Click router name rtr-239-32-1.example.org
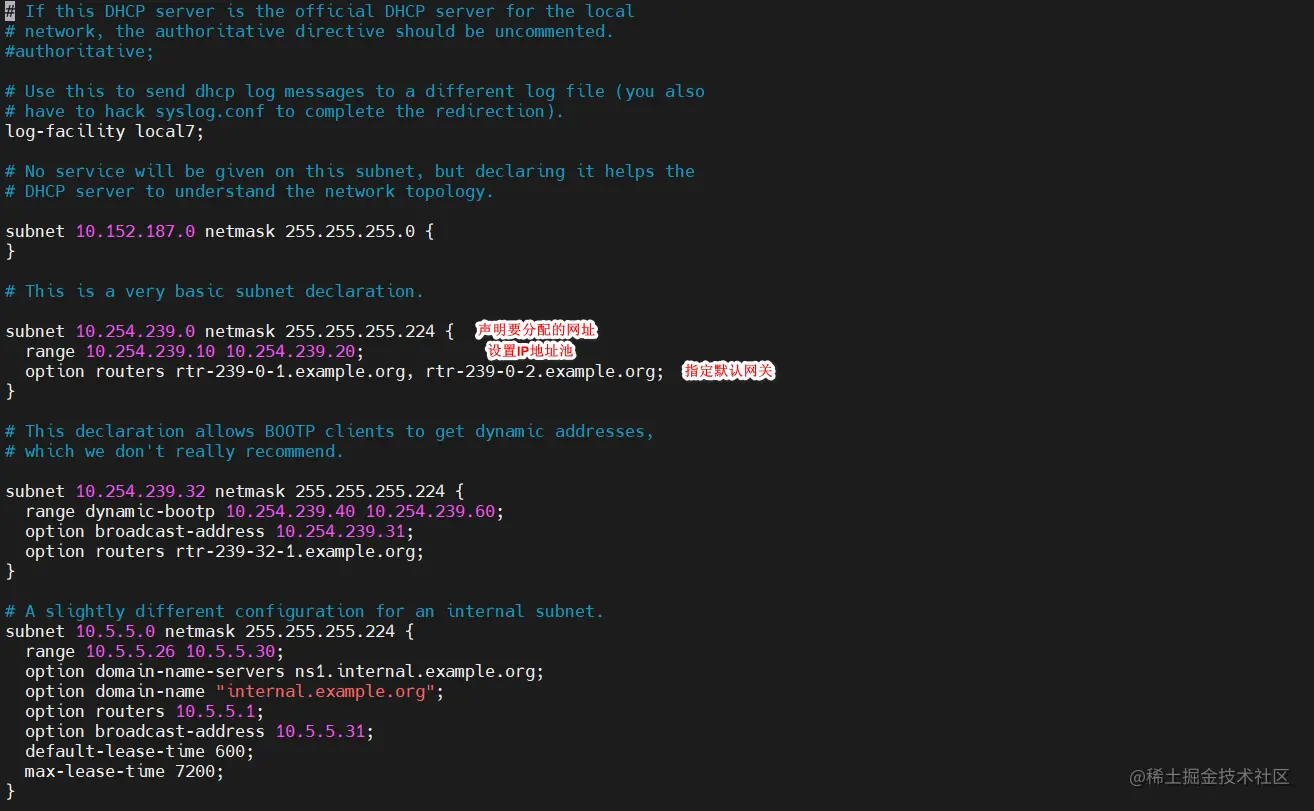Viewport: 1314px width, 811px height. tap(295, 551)
